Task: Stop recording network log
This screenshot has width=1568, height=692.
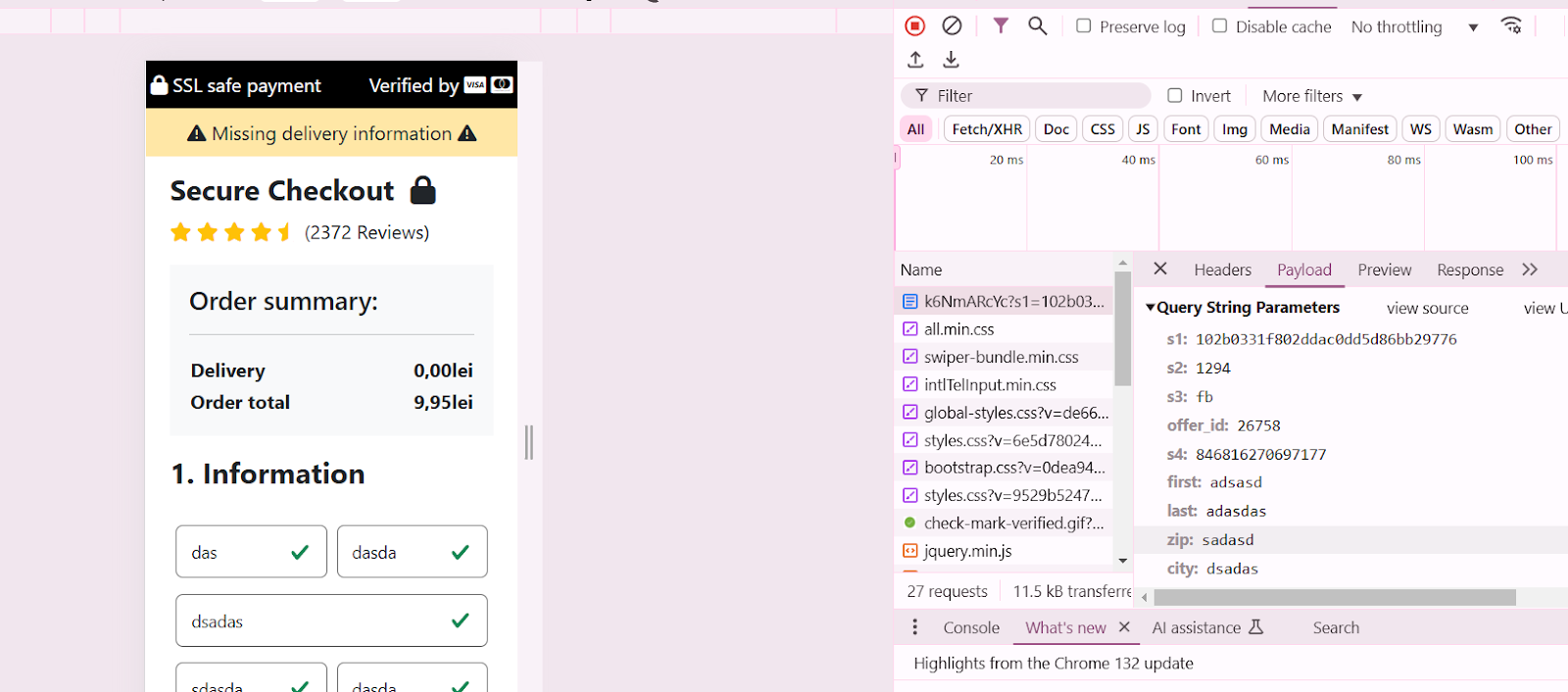Action: tap(914, 26)
